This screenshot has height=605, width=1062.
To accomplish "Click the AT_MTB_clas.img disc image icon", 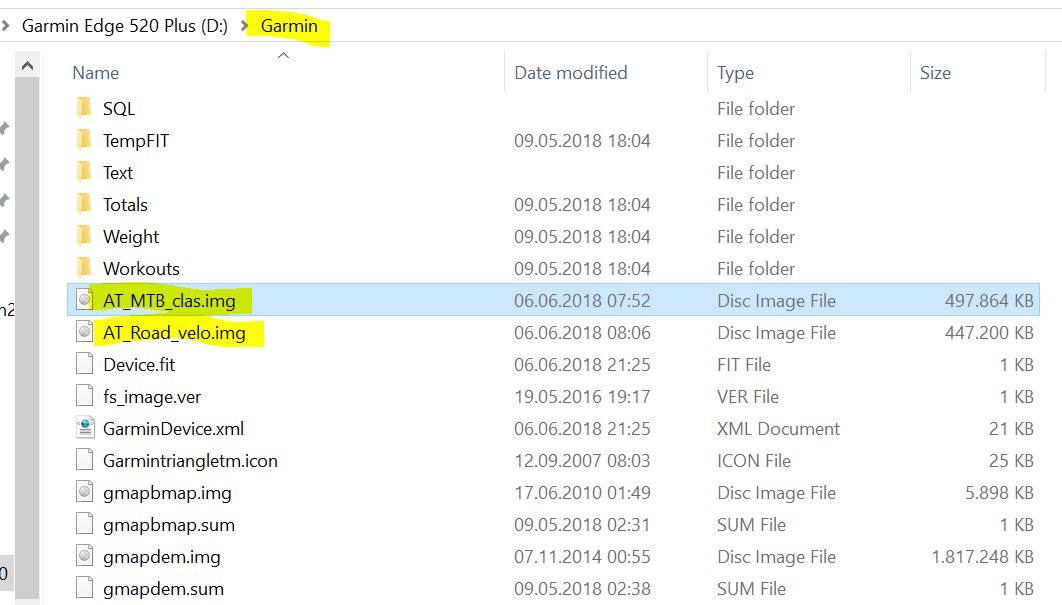I will click(x=85, y=299).
